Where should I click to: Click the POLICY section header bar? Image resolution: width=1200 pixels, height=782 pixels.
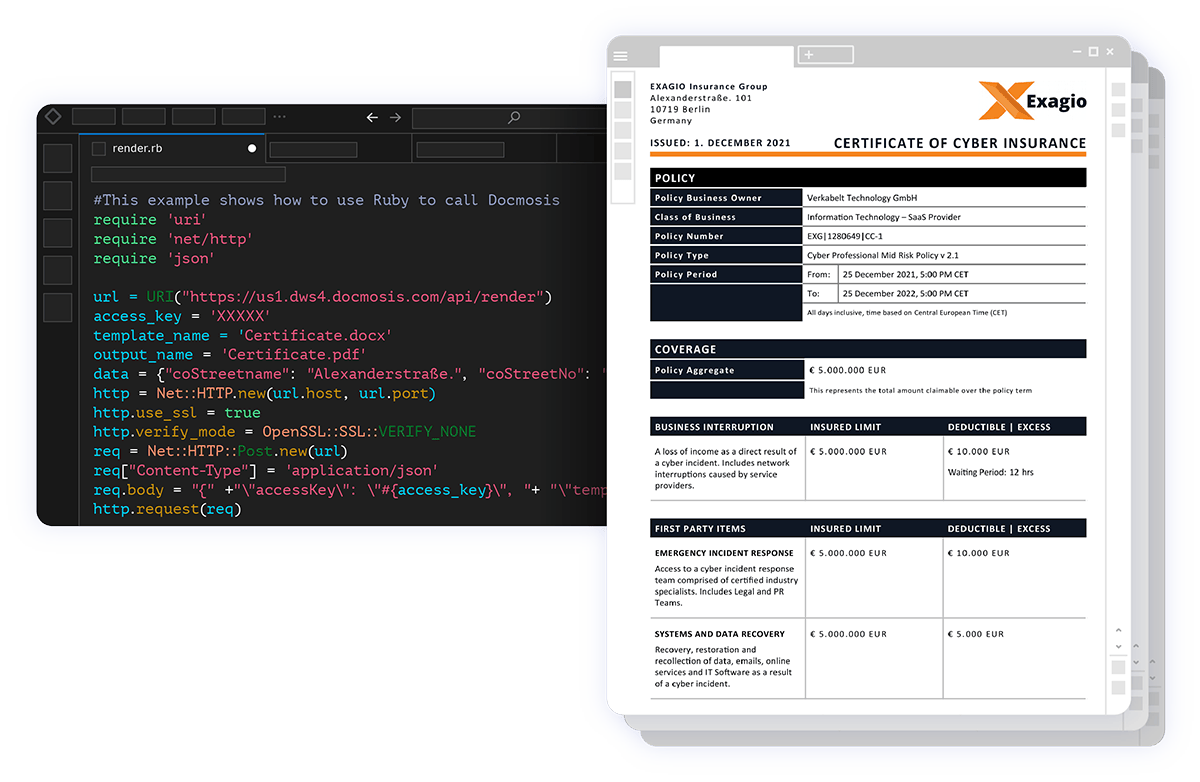click(x=868, y=178)
